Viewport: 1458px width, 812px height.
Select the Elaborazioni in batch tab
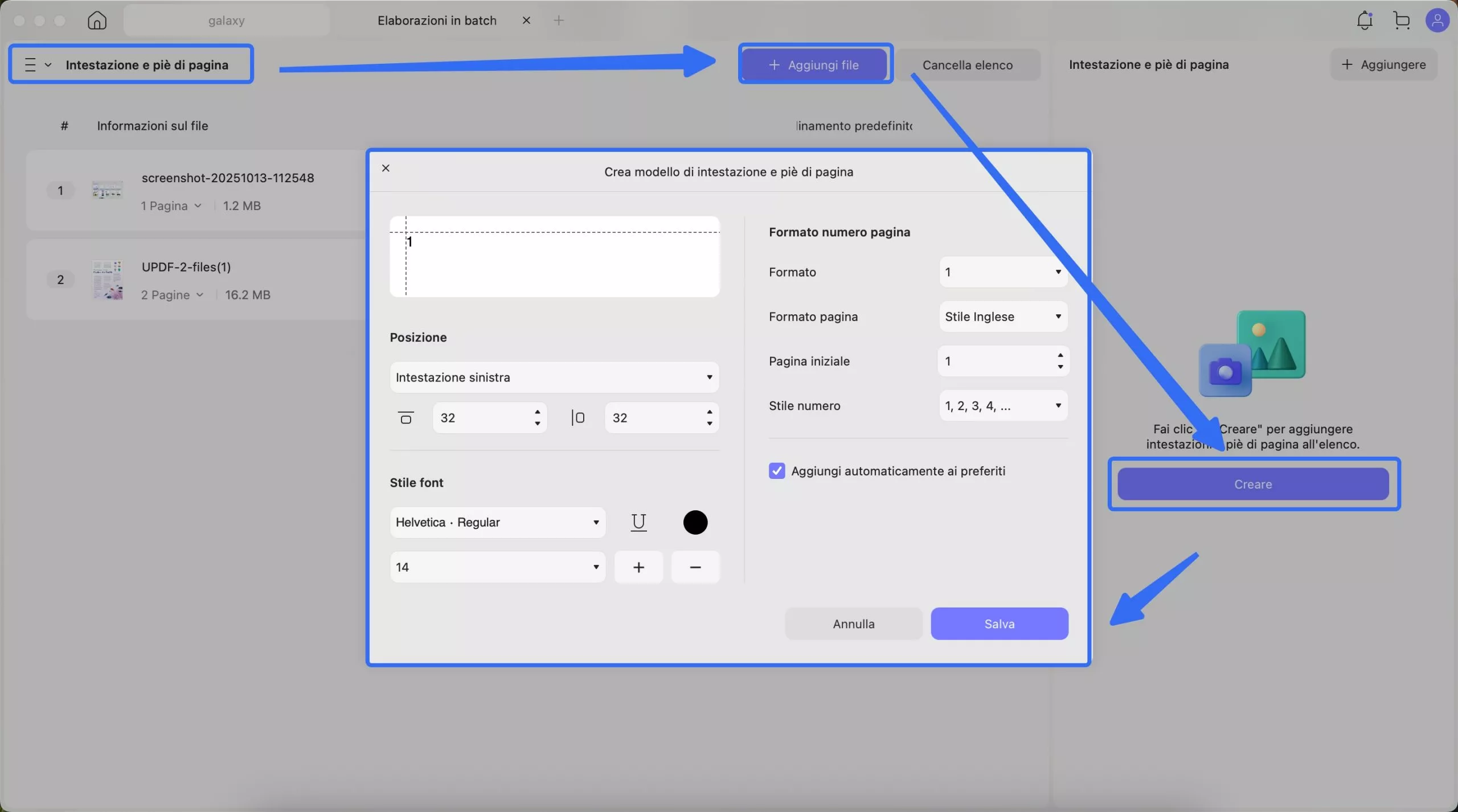pos(437,20)
